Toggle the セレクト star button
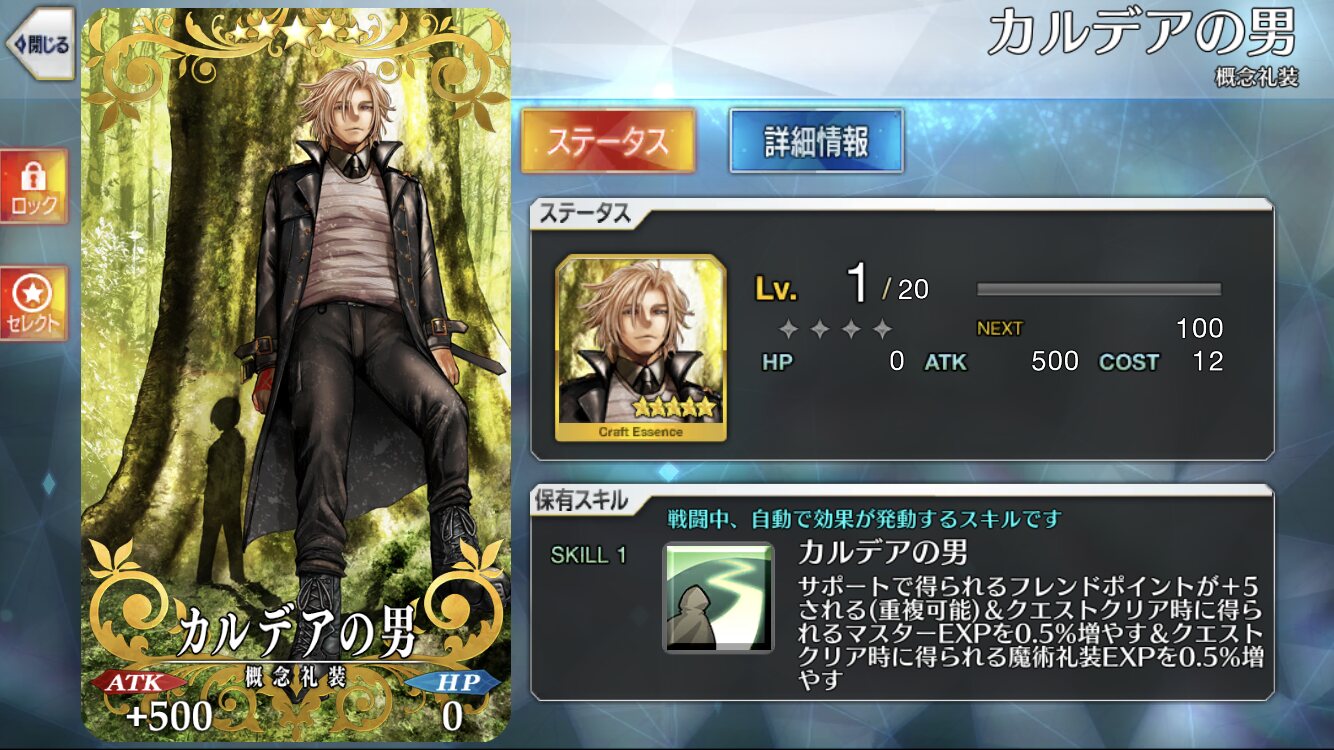The width and height of the screenshot is (1334, 750). (x=34, y=303)
